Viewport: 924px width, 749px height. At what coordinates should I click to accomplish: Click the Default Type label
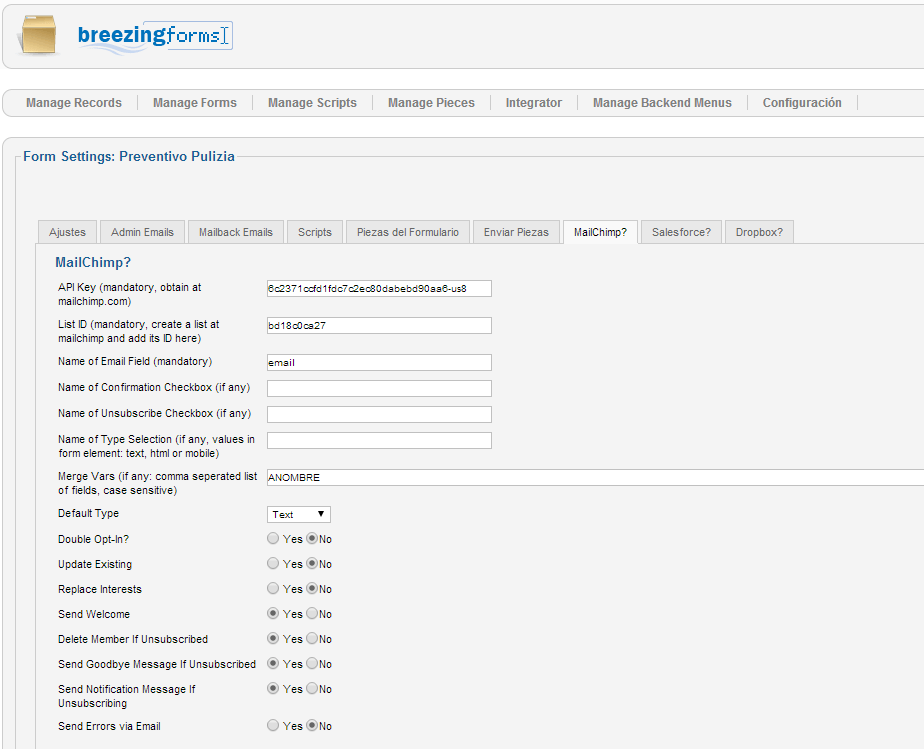click(88, 513)
